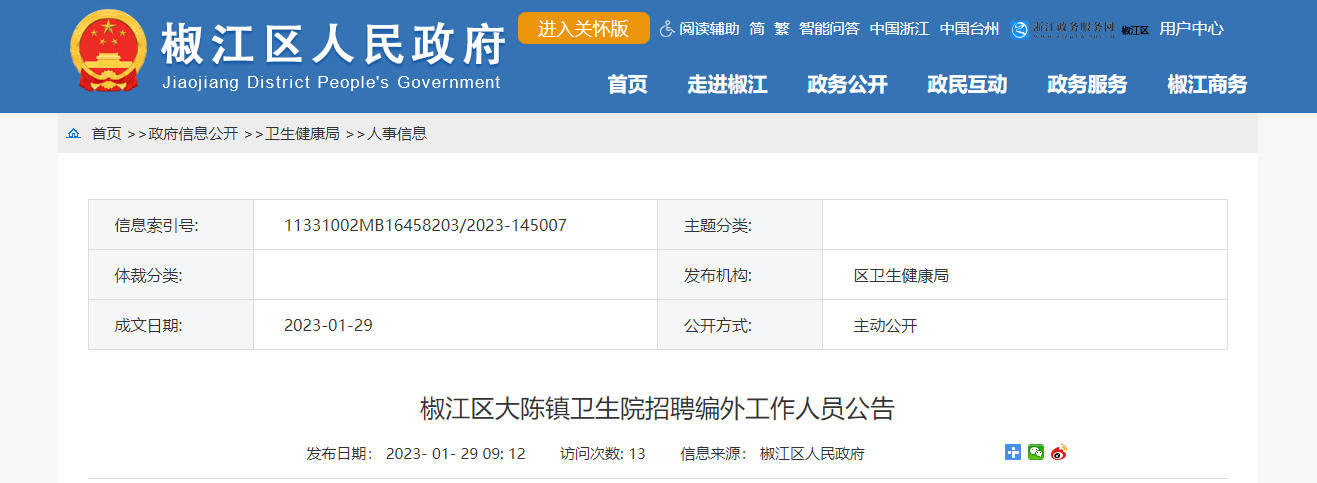Open the 政务公开 navigation menu
The height and width of the screenshot is (483, 1317).
coord(847,85)
